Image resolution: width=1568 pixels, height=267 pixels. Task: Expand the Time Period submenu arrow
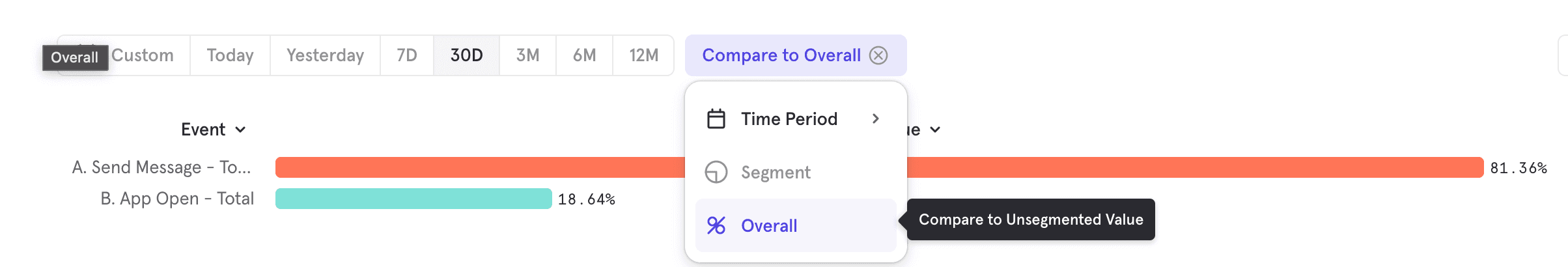[x=876, y=119]
